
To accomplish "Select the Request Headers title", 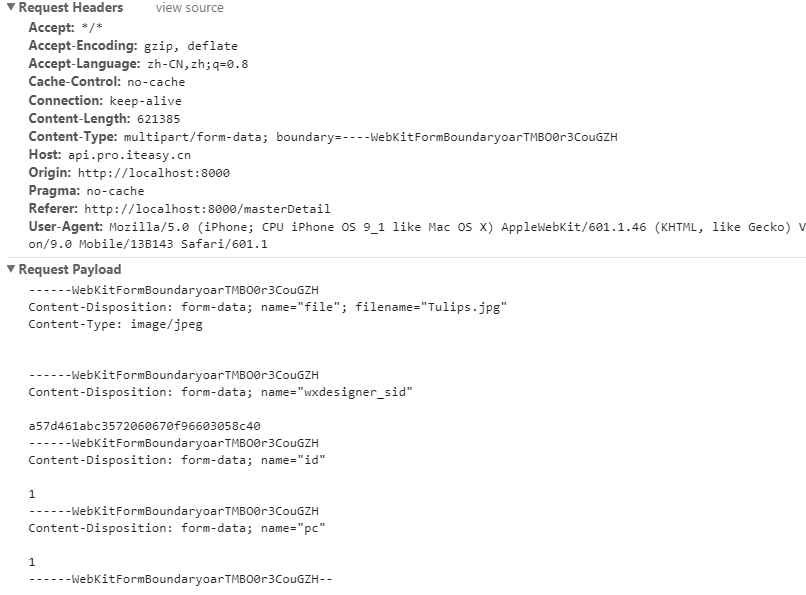I will [71, 8].
